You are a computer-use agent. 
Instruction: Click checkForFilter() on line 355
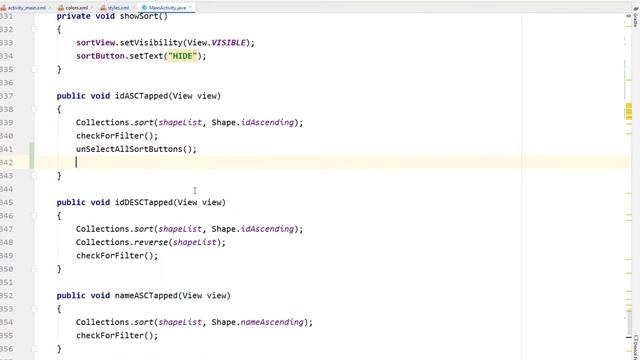tap(117, 336)
